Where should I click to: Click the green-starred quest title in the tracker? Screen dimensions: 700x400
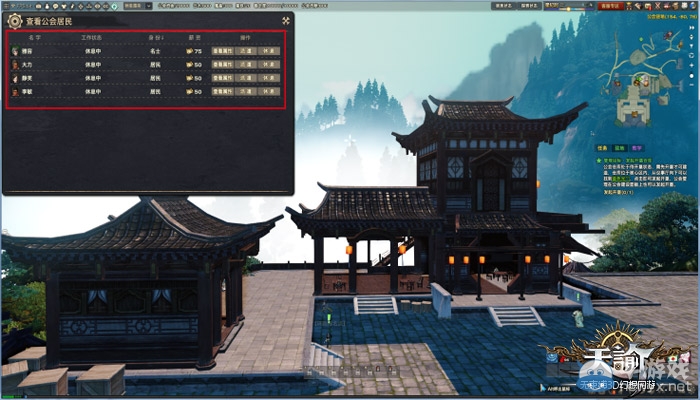pyautogui.click(x=628, y=160)
